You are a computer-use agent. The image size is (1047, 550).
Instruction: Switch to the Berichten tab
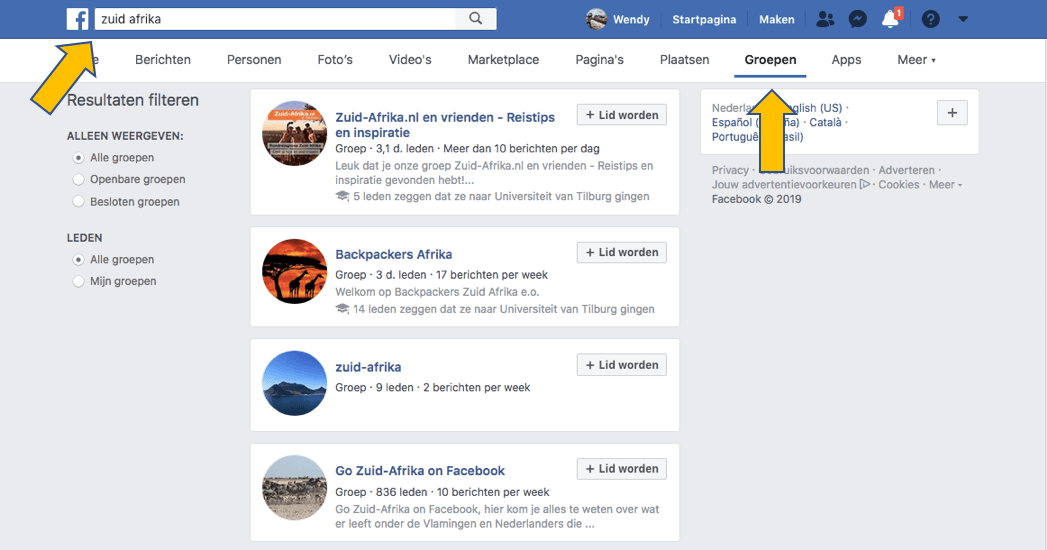coord(163,59)
